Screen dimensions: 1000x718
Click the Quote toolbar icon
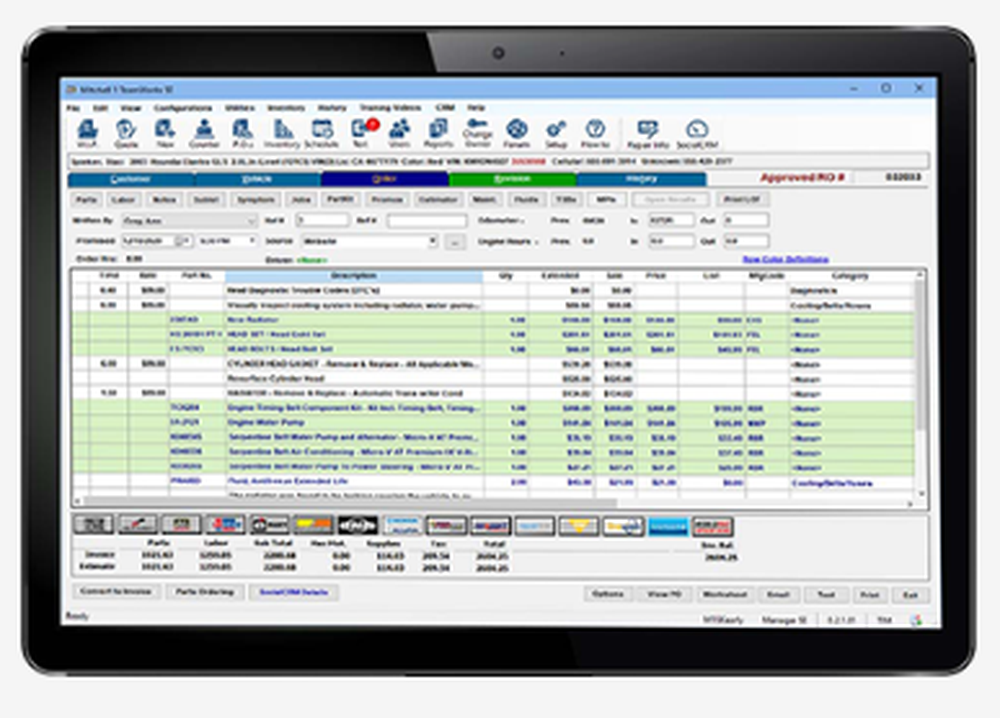click(126, 134)
